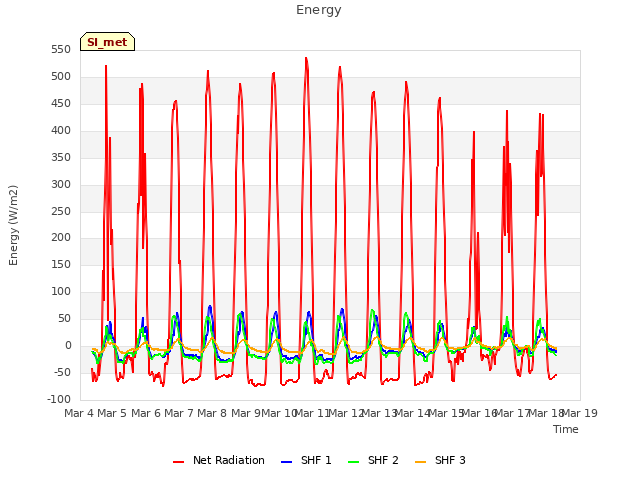Viewport: 640px width, 480px height.
Task: Click the 450 y-axis tick label
Action: [61, 104]
